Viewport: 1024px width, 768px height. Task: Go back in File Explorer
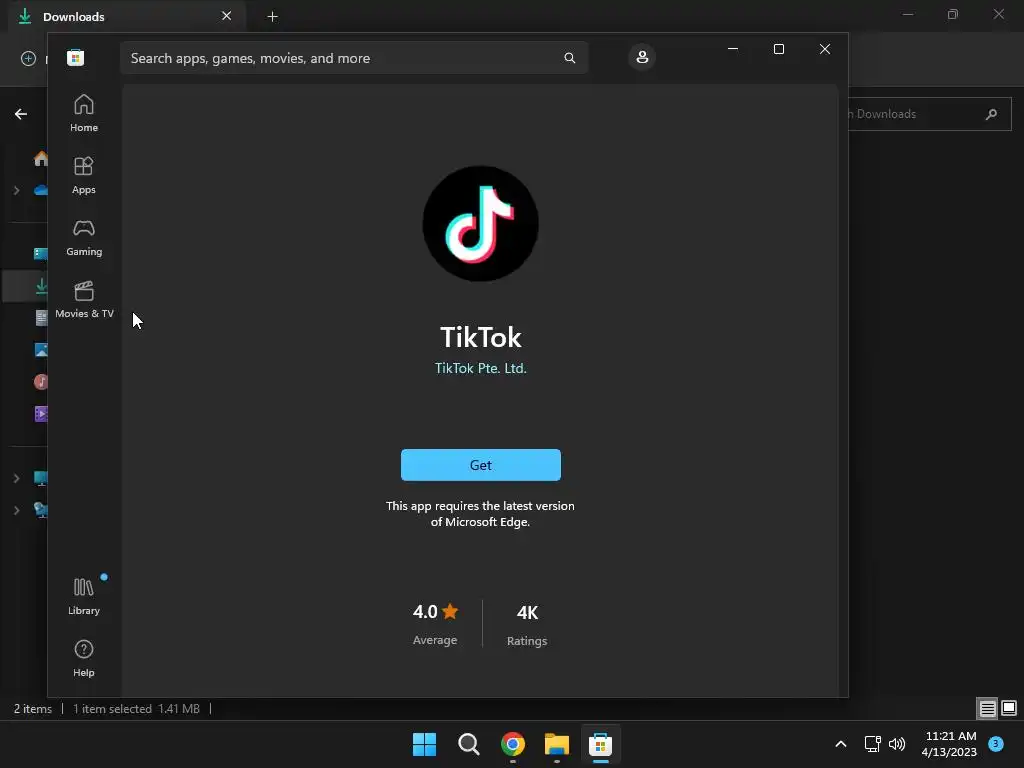click(21, 114)
